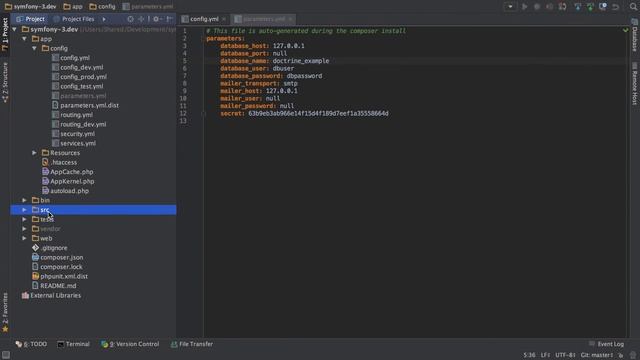Viewport: 640px width, 360px height.
Task: Open Git: master branch selector
Action: click(x=597, y=355)
